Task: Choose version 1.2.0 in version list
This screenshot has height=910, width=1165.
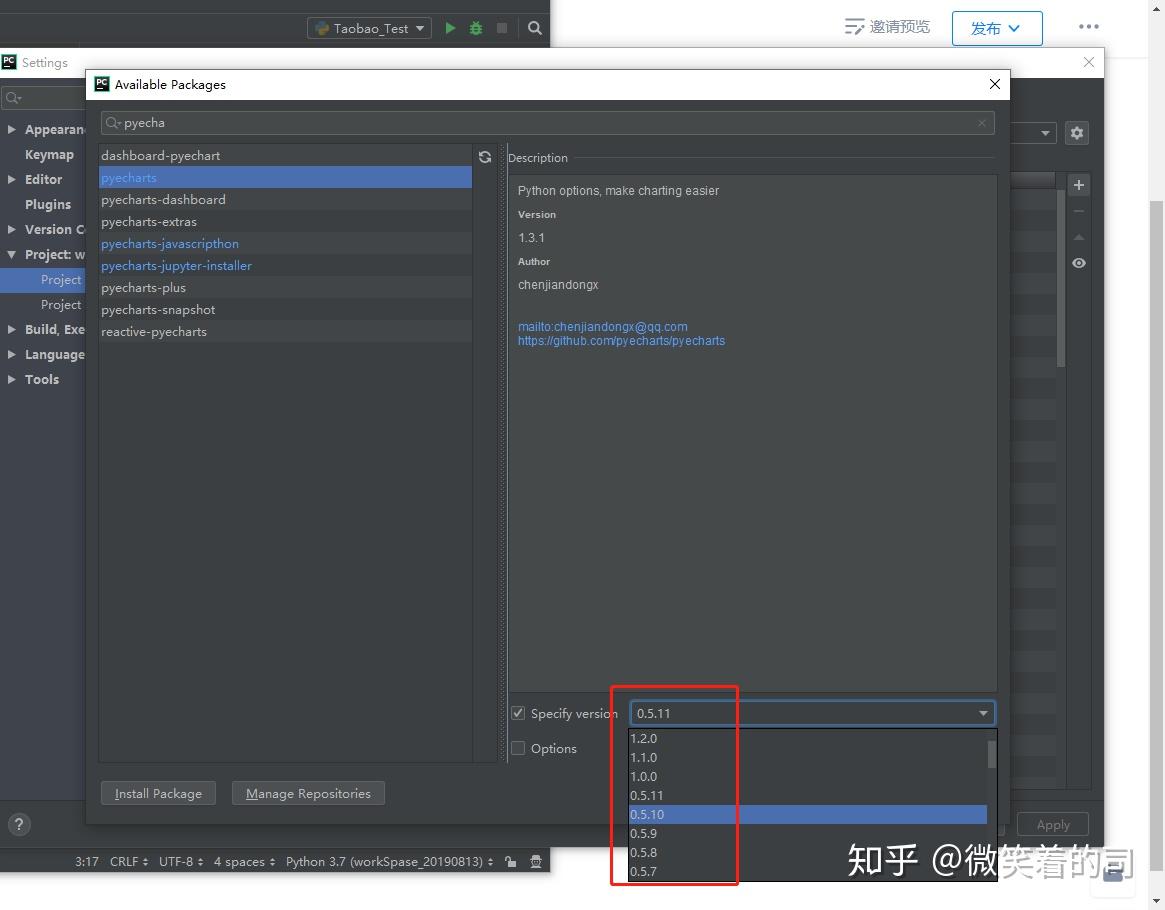Action: point(643,738)
